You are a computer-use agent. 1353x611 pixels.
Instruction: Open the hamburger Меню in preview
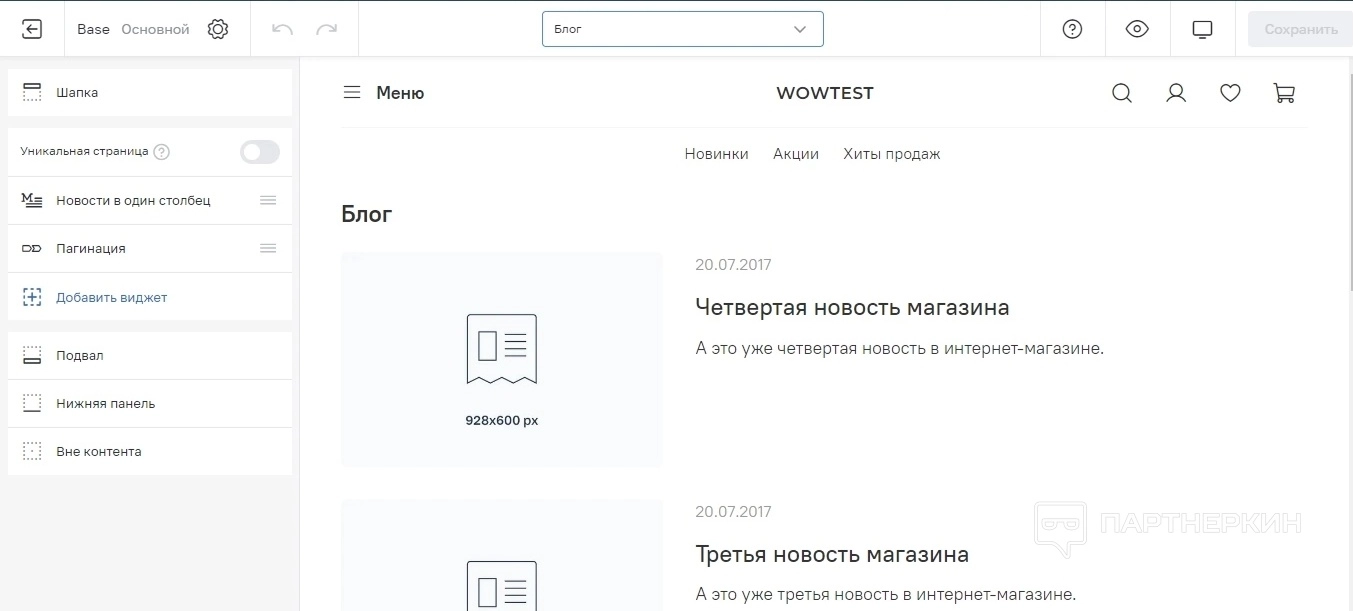point(383,93)
